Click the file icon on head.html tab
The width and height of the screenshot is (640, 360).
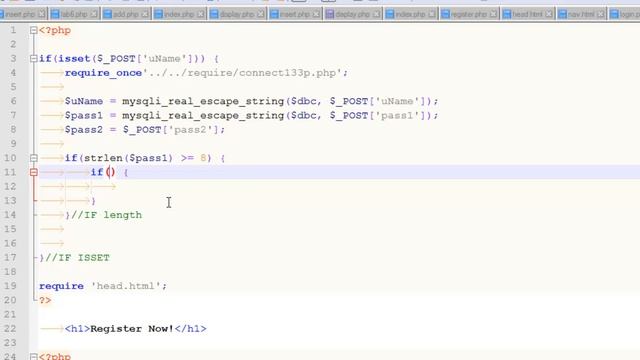click(507, 14)
